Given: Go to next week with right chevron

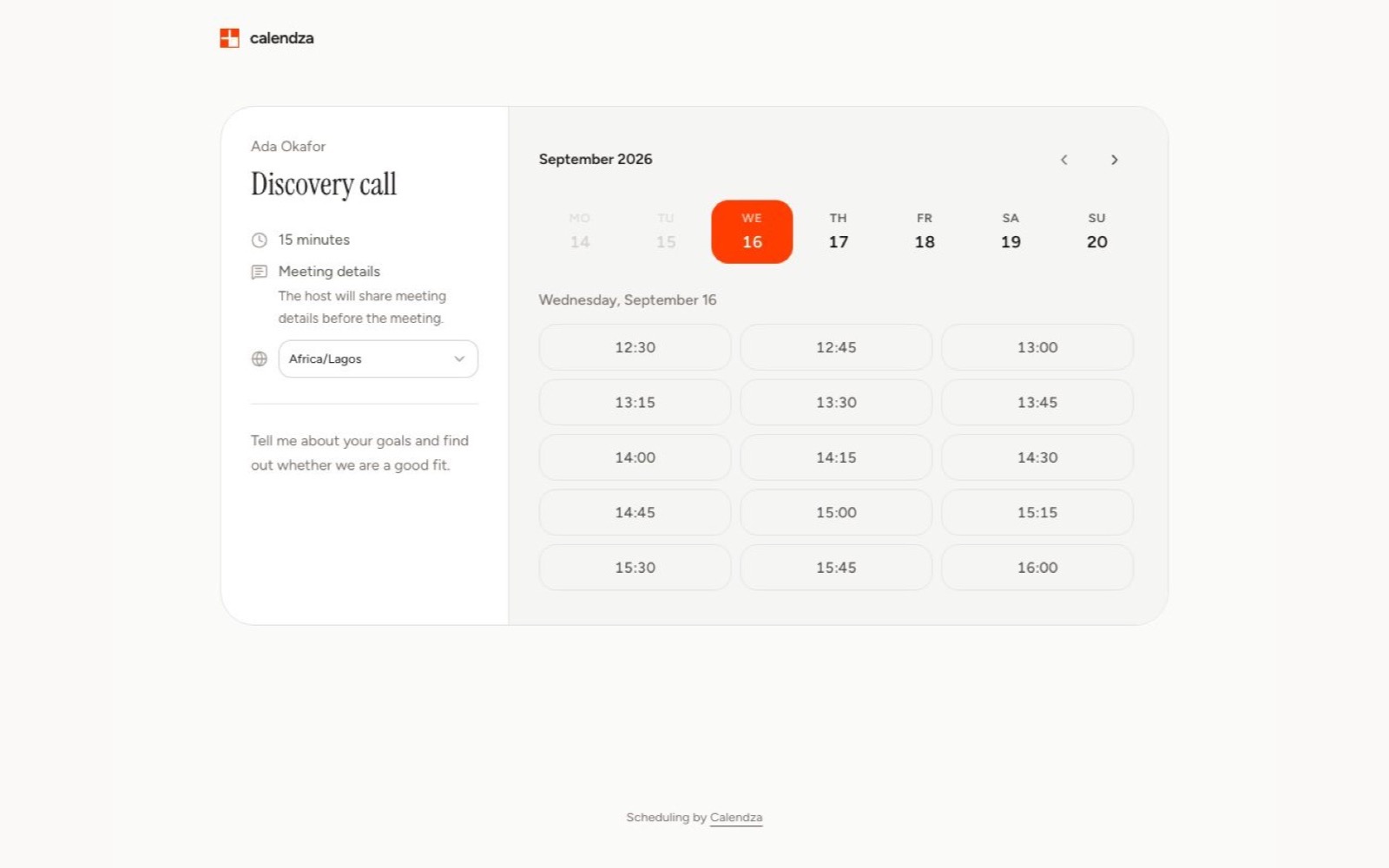Looking at the screenshot, I should tap(1115, 160).
